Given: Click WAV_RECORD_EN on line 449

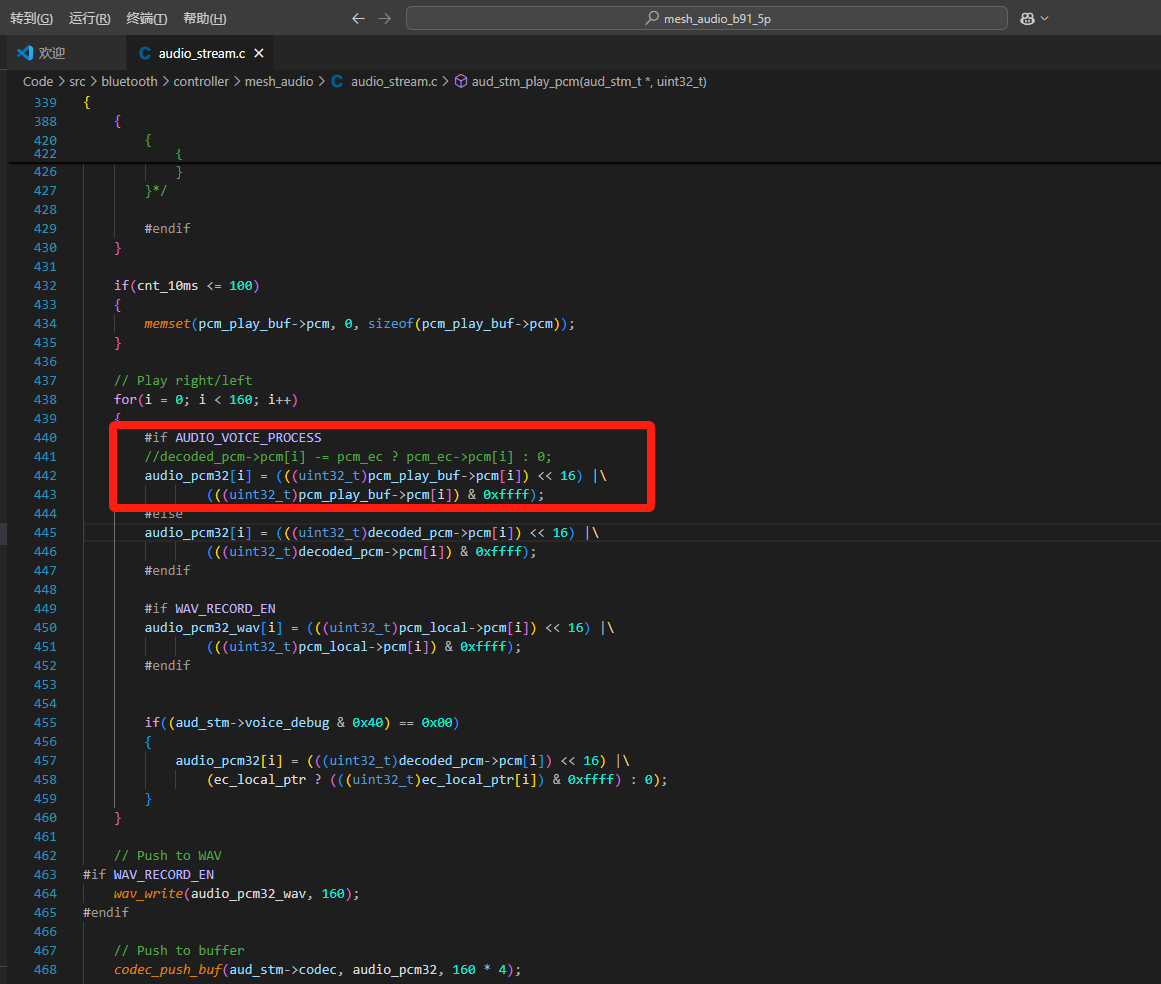Looking at the screenshot, I should click(225, 609).
